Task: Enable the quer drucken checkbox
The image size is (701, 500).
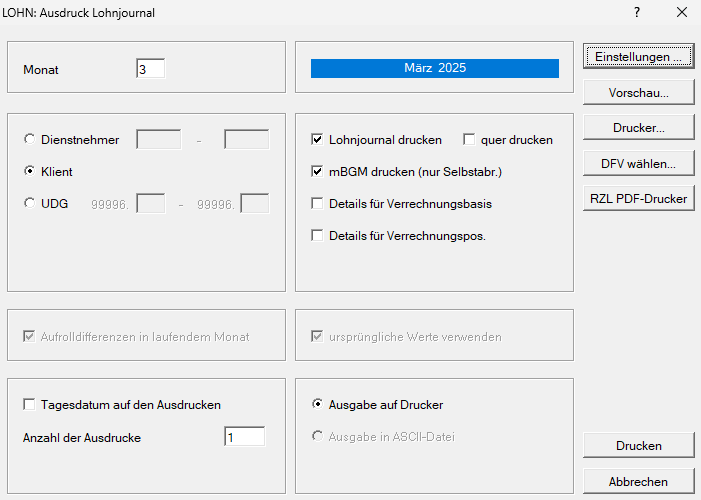Action: click(468, 140)
